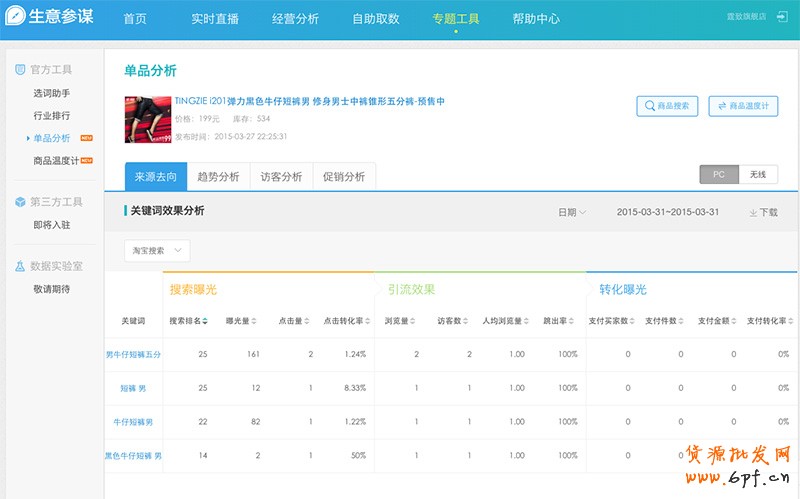800x499 pixels.
Task: Switch data view to PC
Action: pos(718,174)
